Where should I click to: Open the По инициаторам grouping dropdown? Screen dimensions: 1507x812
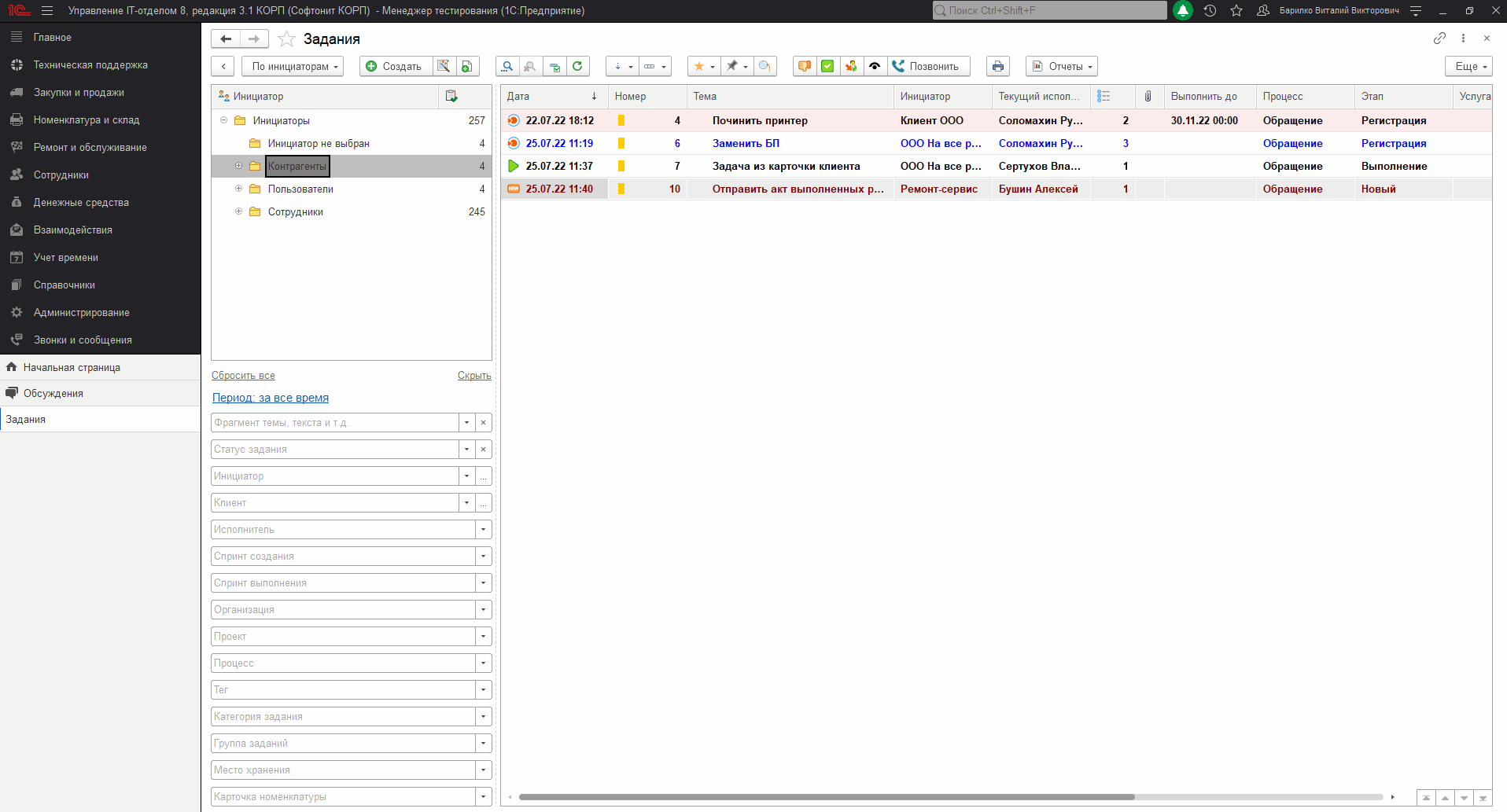pyautogui.click(x=293, y=66)
